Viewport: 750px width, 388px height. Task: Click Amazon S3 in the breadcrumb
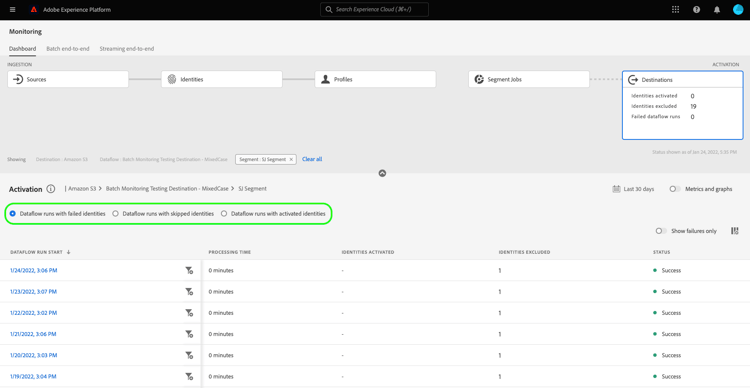click(82, 189)
